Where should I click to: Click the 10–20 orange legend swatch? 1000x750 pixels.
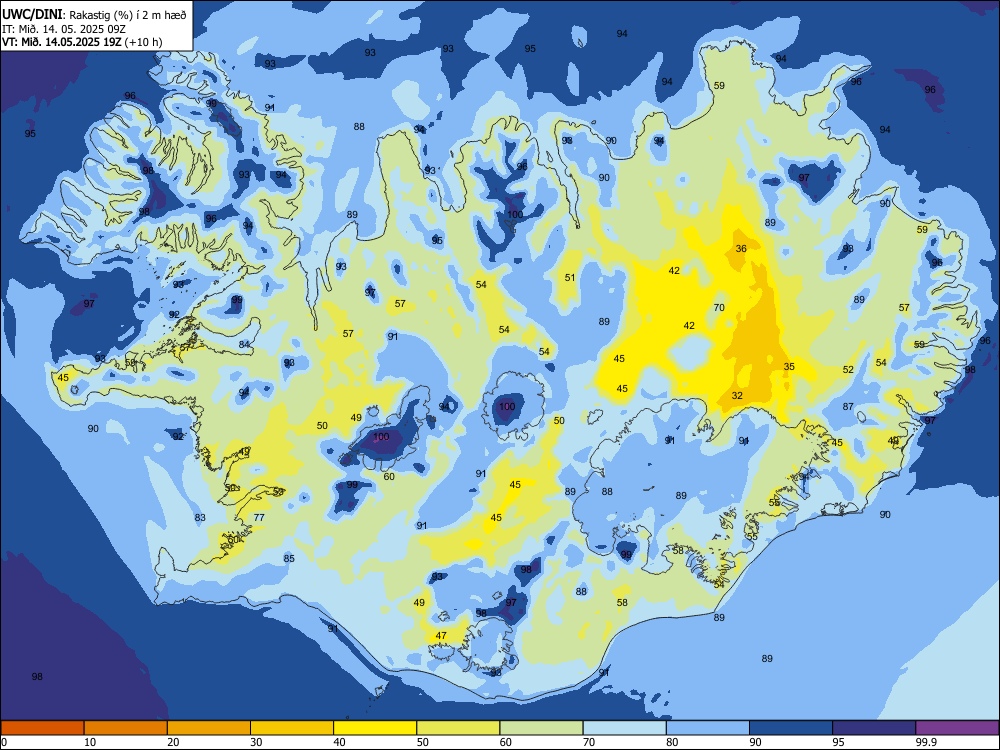point(126,728)
